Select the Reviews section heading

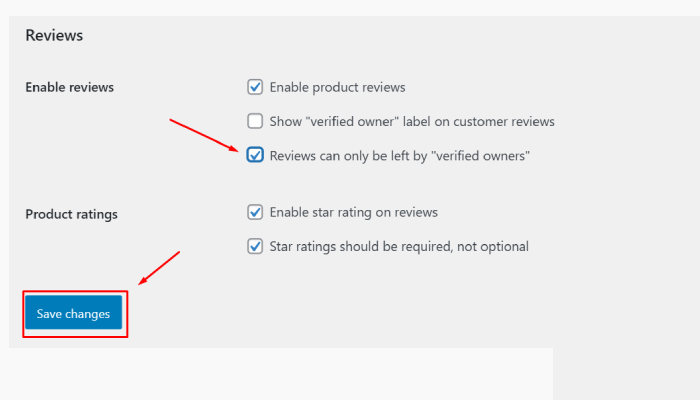(x=54, y=36)
